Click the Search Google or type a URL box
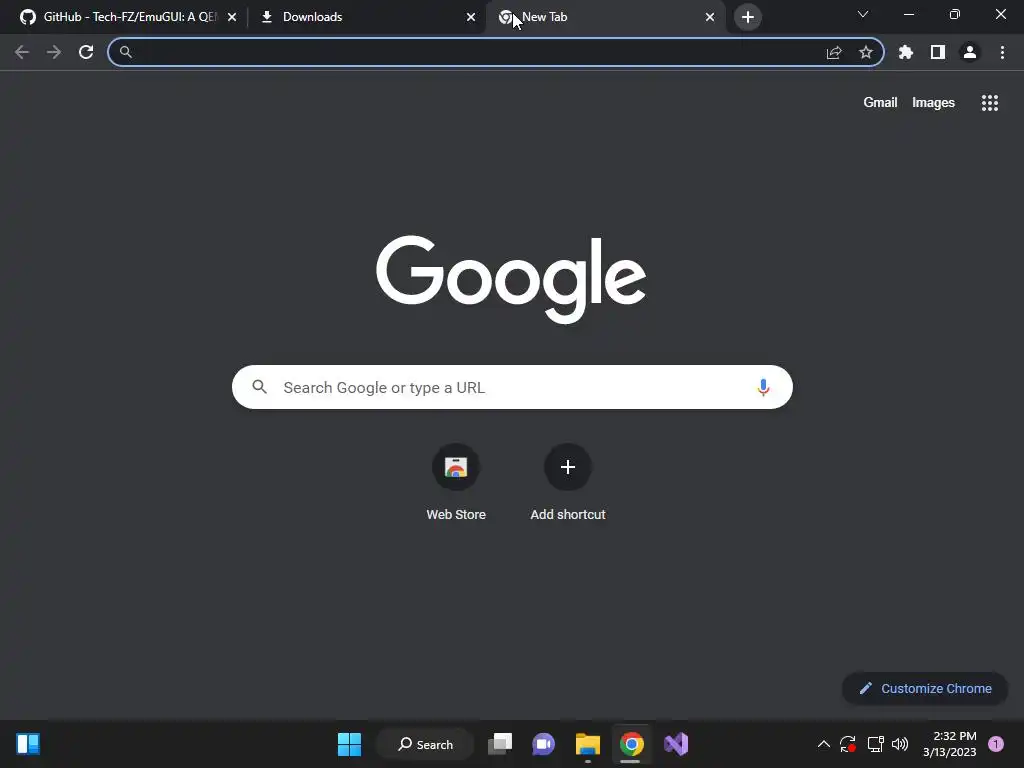Image resolution: width=1024 pixels, height=768 pixels. (512, 387)
